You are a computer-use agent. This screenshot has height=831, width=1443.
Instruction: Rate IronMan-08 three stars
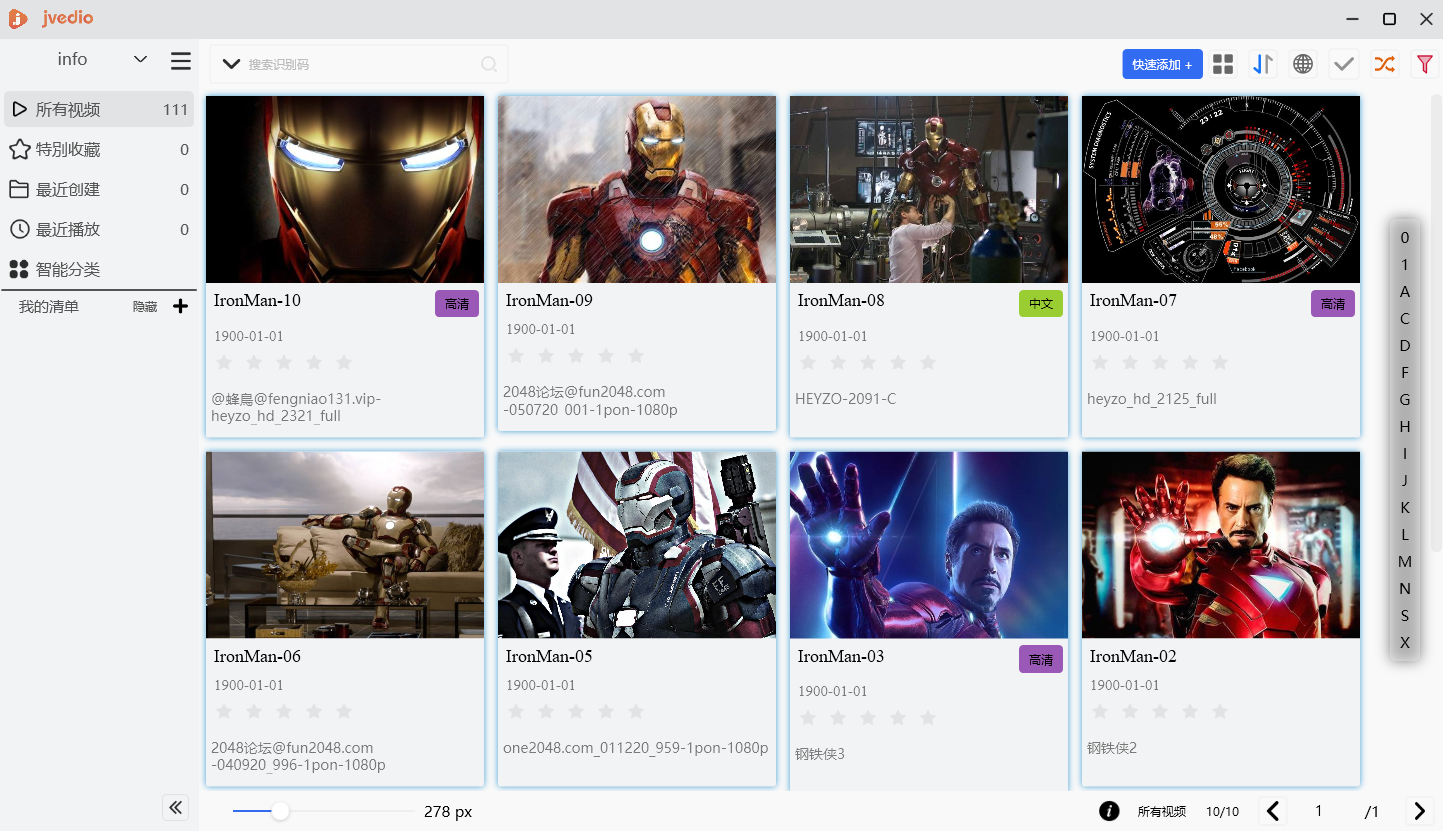(868, 362)
